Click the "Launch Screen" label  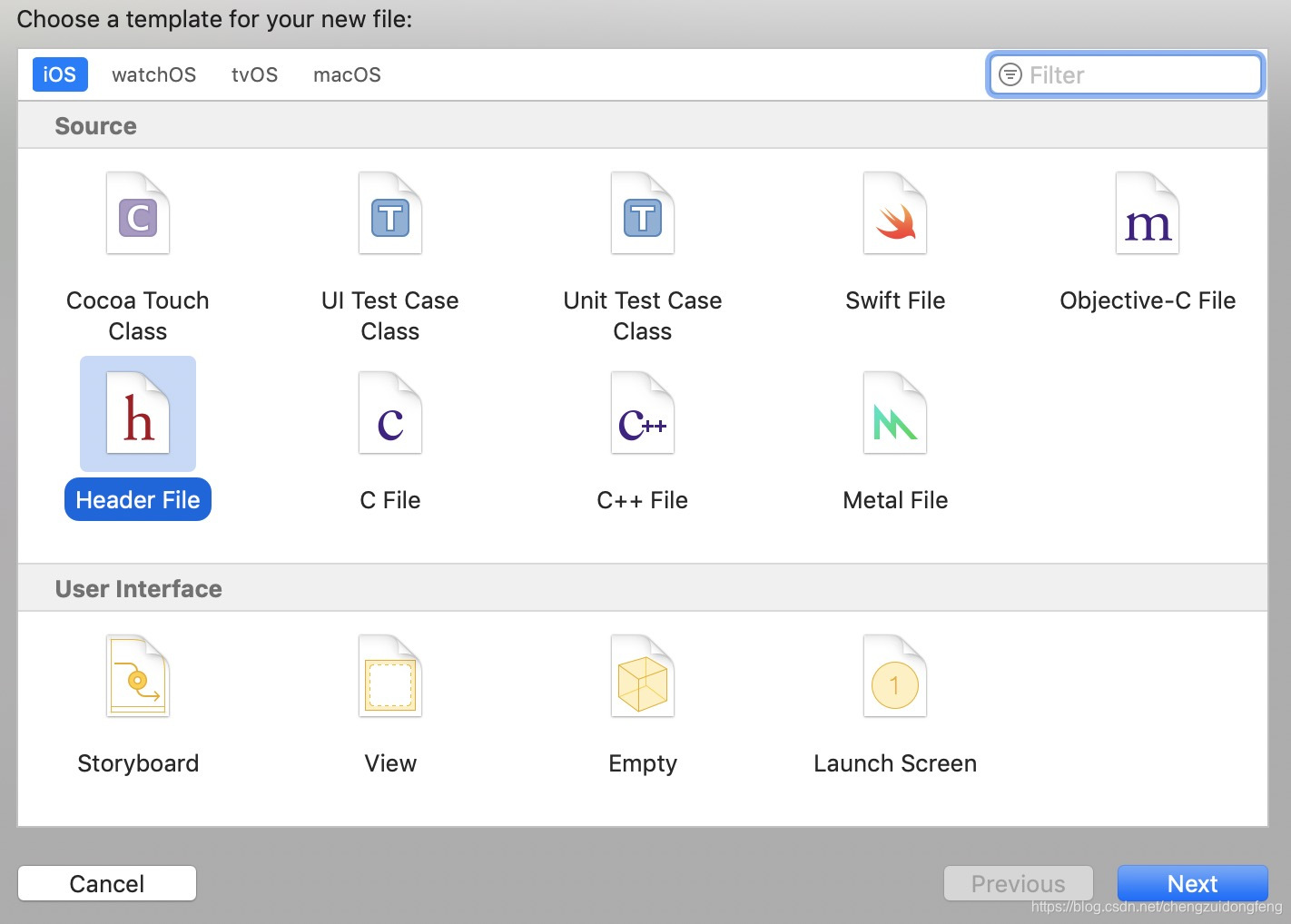(x=895, y=763)
